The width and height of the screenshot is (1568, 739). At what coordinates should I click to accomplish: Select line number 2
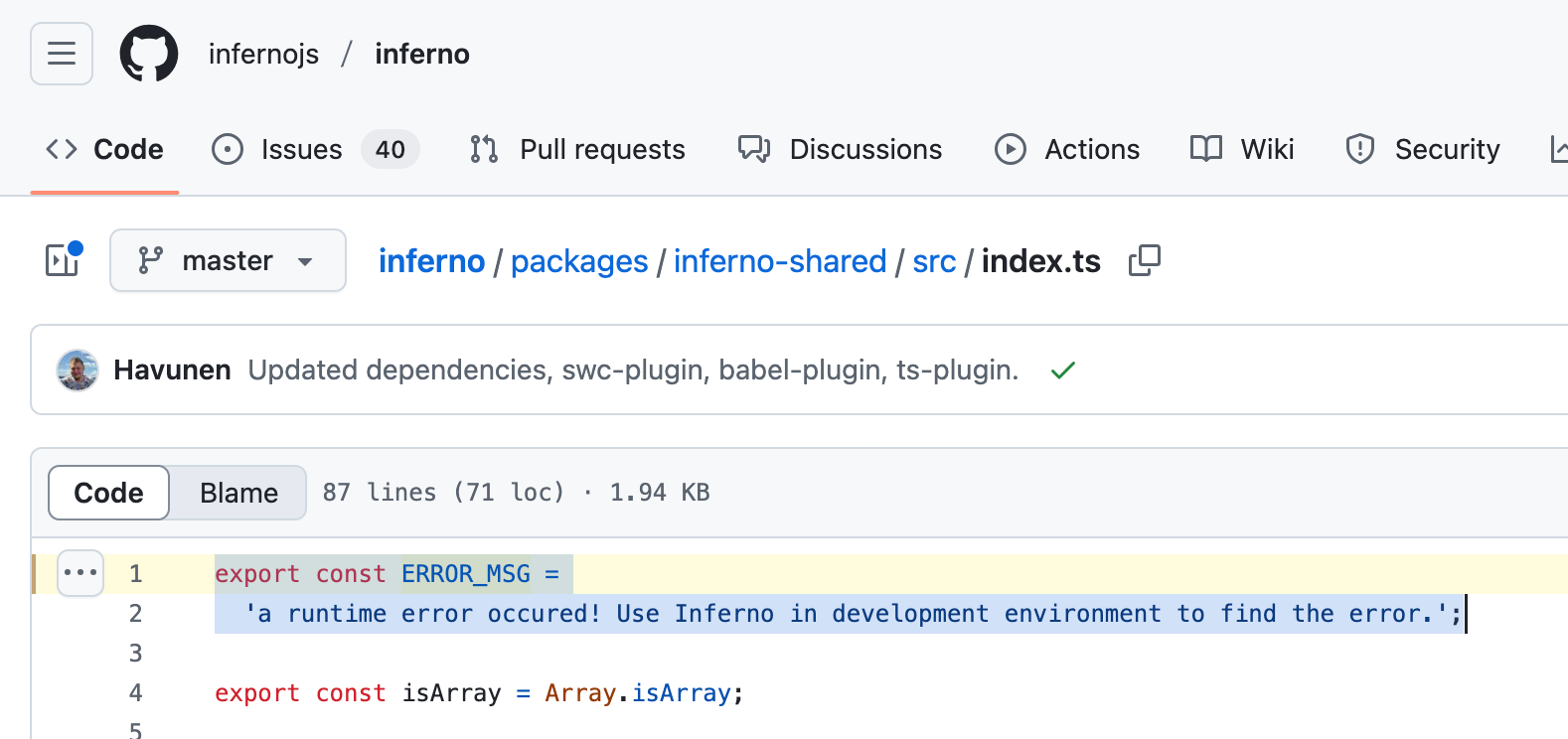(x=136, y=614)
